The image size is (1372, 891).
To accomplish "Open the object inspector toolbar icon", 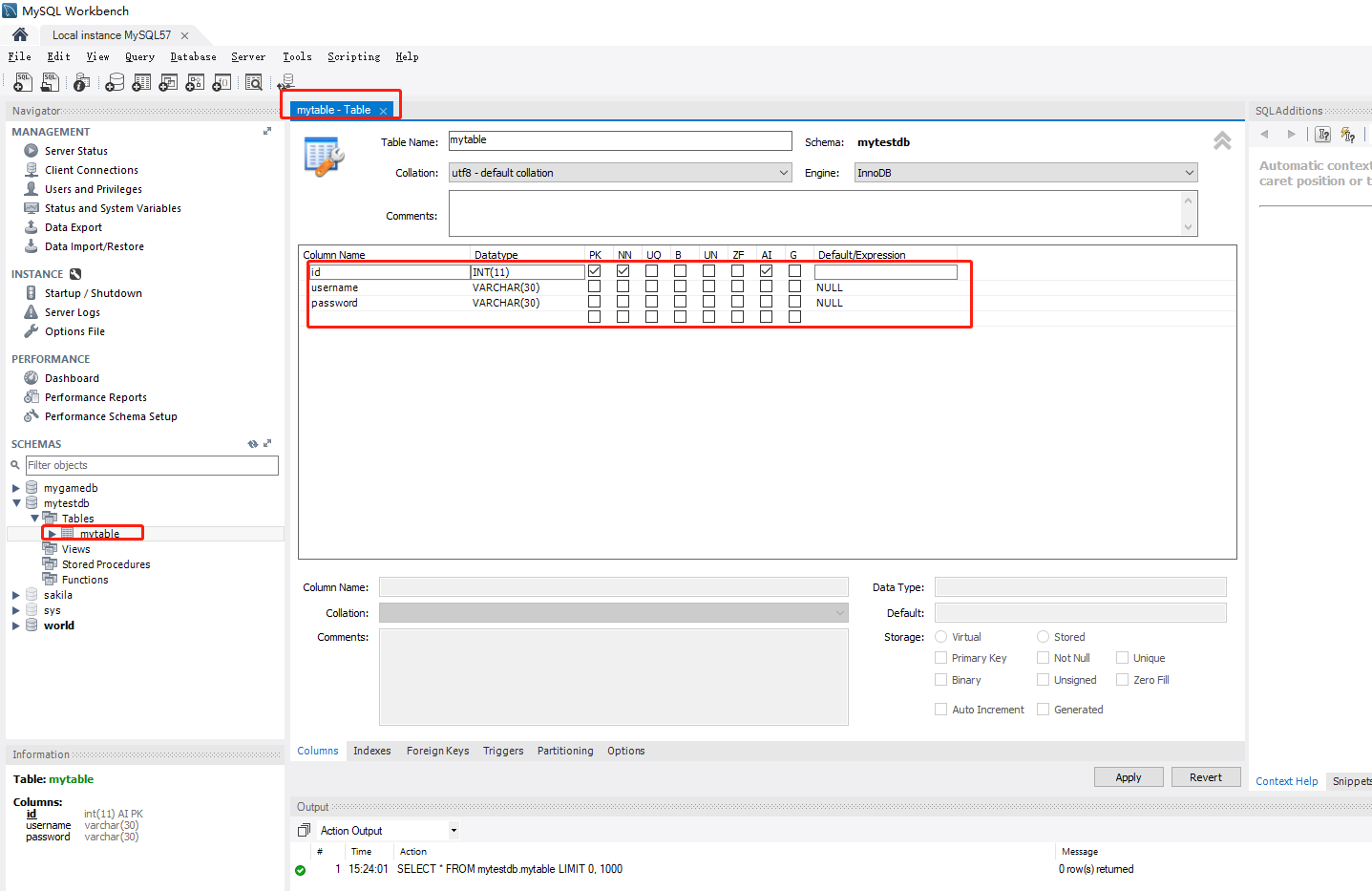I will [x=82, y=83].
